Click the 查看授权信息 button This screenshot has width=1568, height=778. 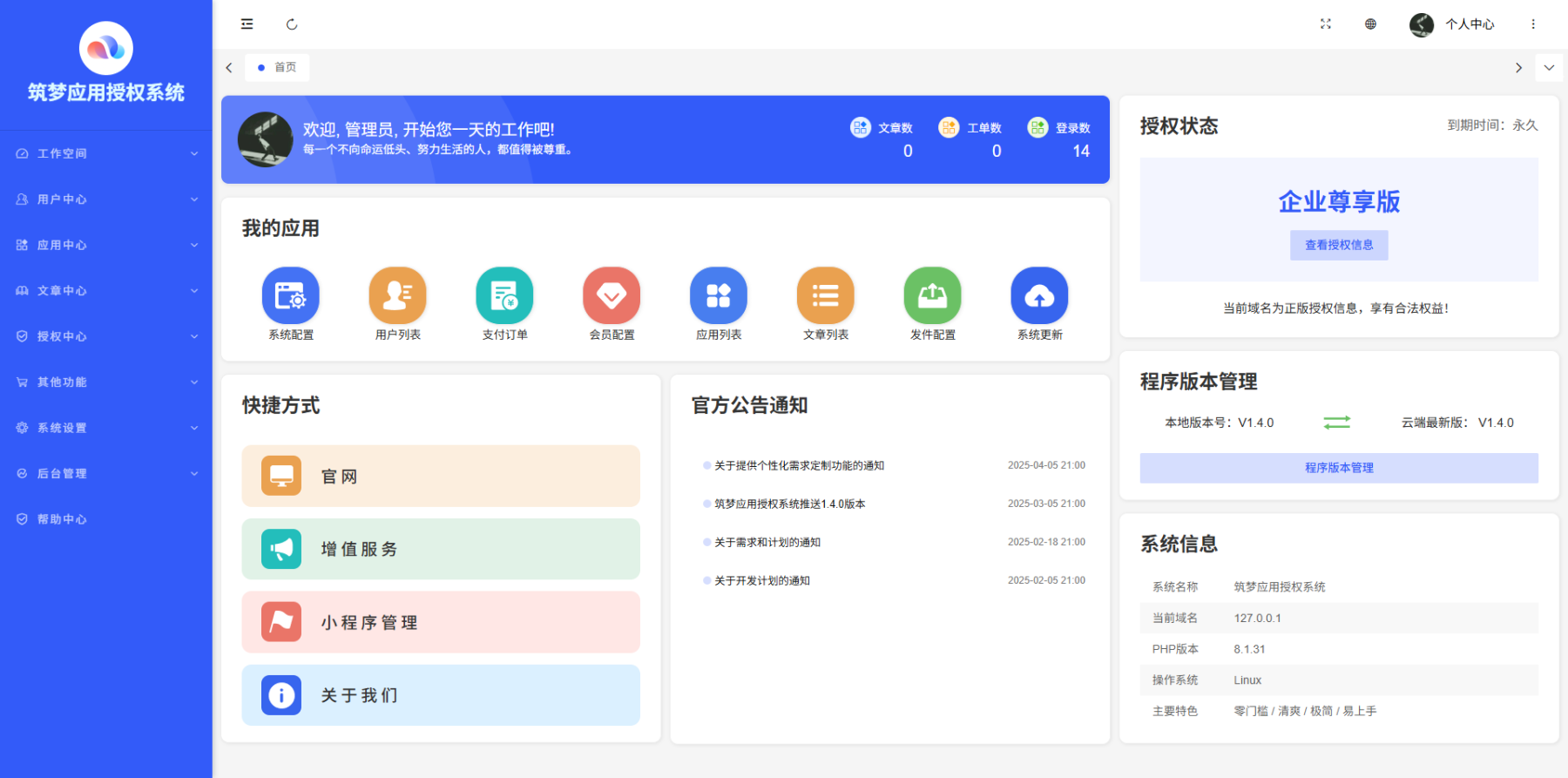pyautogui.click(x=1339, y=246)
